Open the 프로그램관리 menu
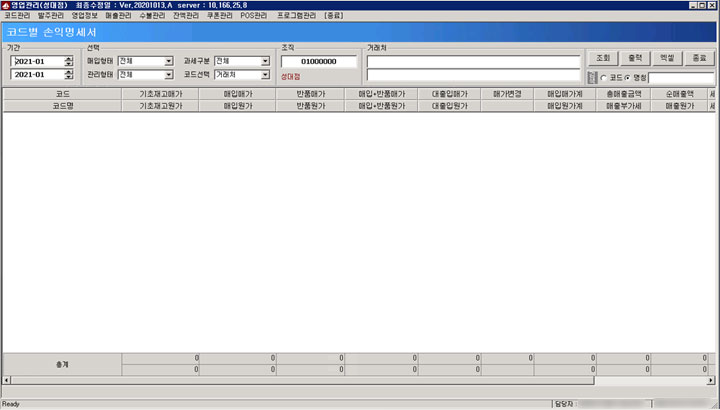The width and height of the screenshot is (720, 410). (x=297, y=16)
